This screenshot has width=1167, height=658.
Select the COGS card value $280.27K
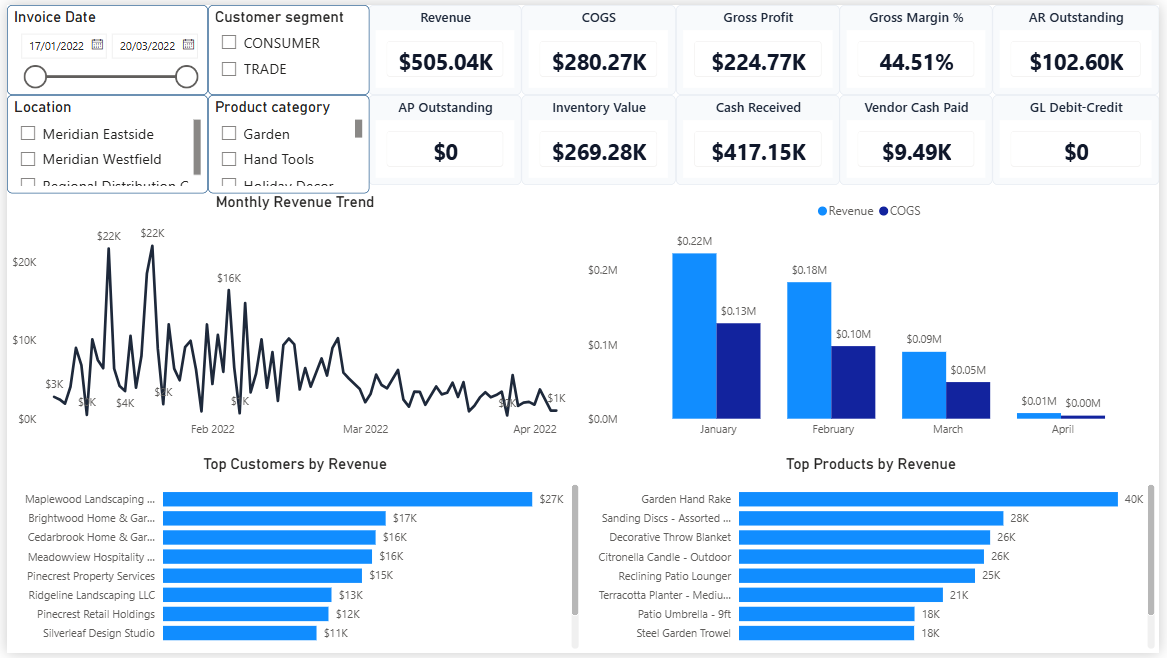[599, 62]
